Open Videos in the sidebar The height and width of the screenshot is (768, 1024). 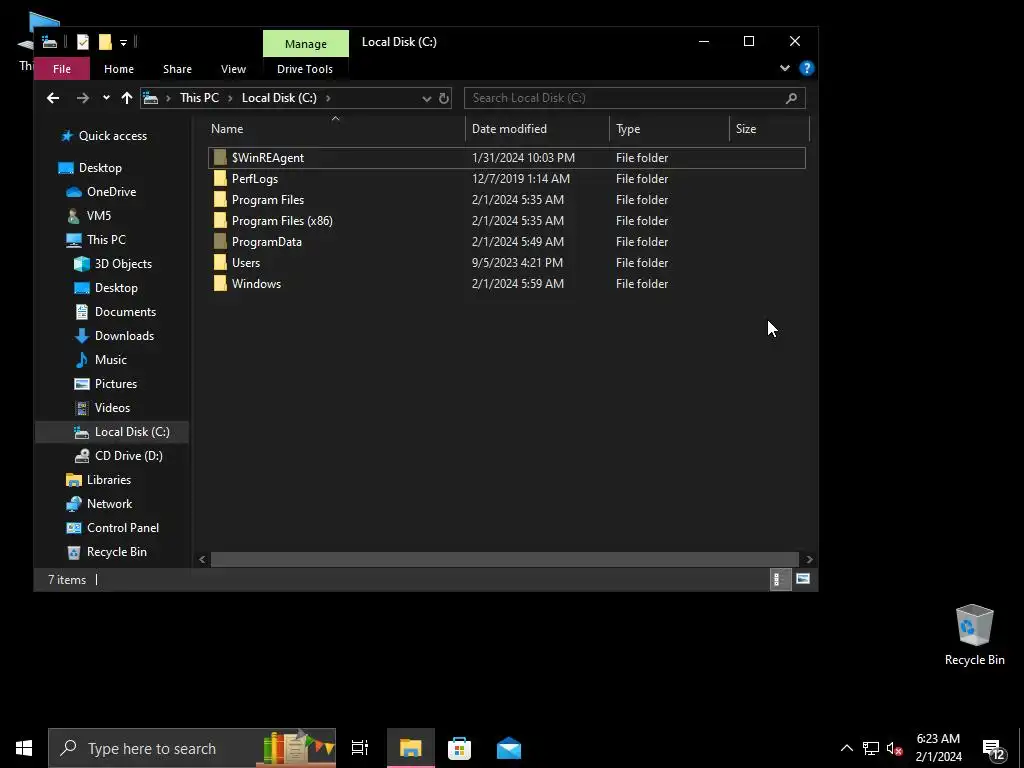112,408
